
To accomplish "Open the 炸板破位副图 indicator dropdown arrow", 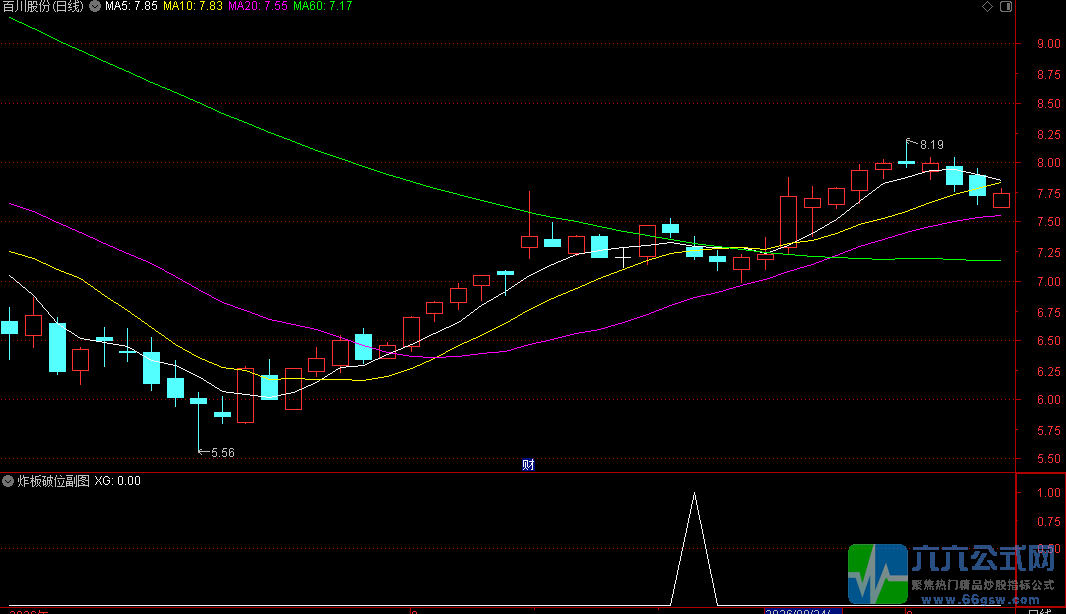I will [x=7, y=481].
